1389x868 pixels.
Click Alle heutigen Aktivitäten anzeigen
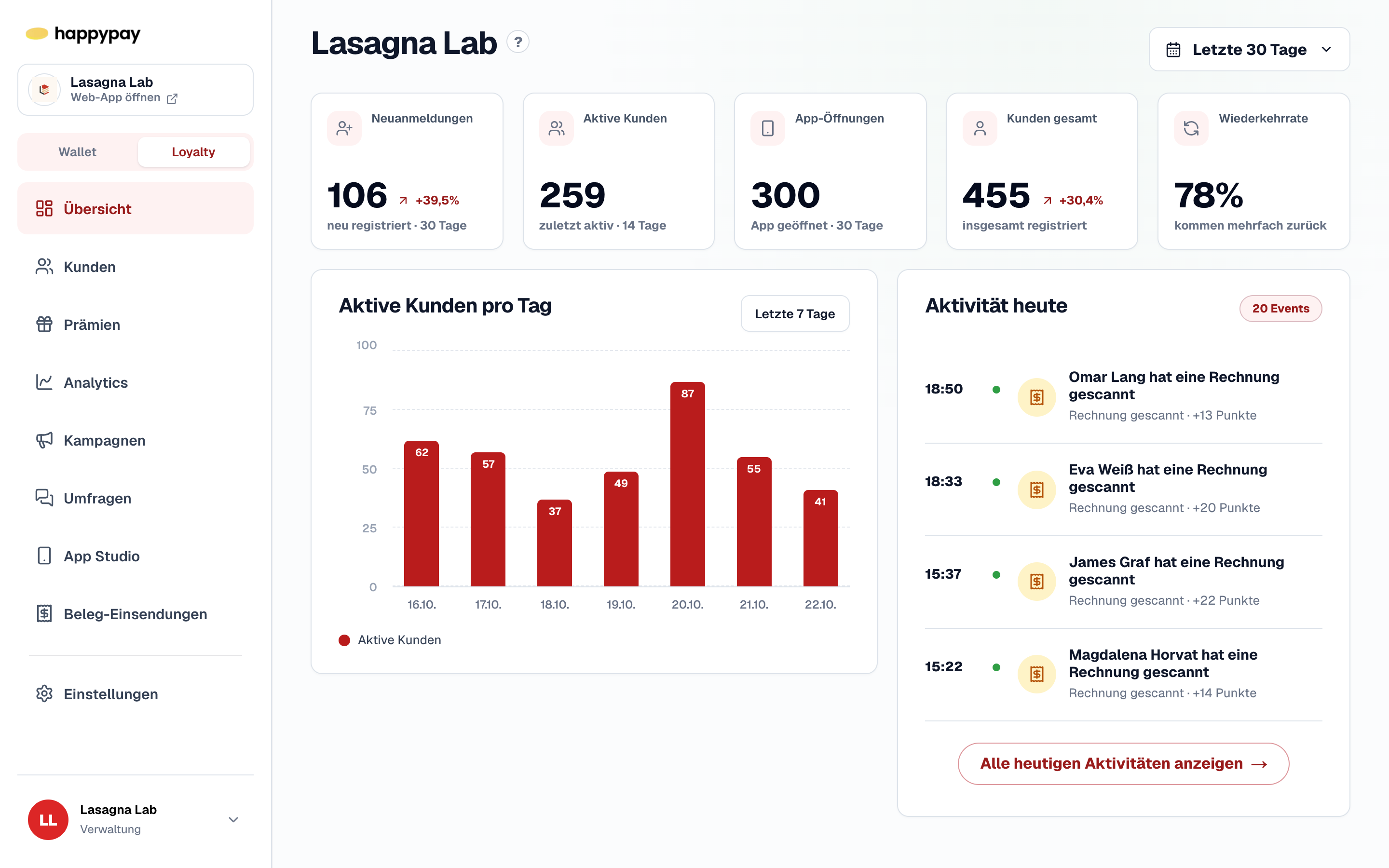pos(1123,763)
